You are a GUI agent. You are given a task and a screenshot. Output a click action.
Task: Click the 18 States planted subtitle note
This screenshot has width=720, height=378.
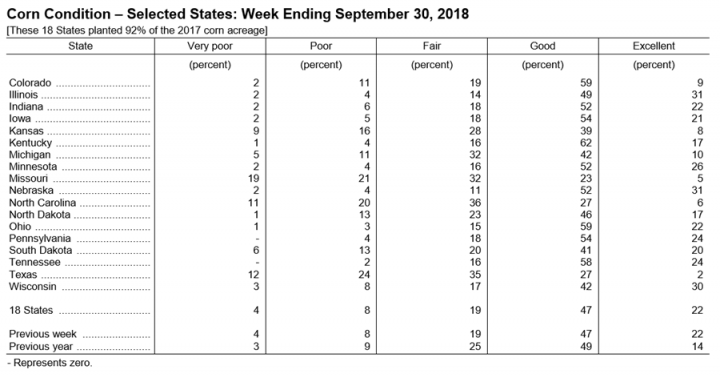137,30
